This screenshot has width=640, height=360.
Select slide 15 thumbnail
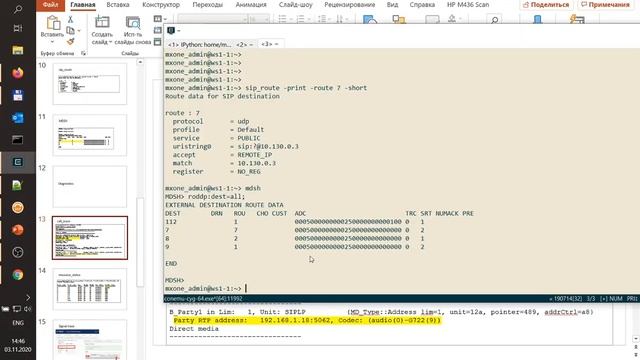click(x=90, y=340)
